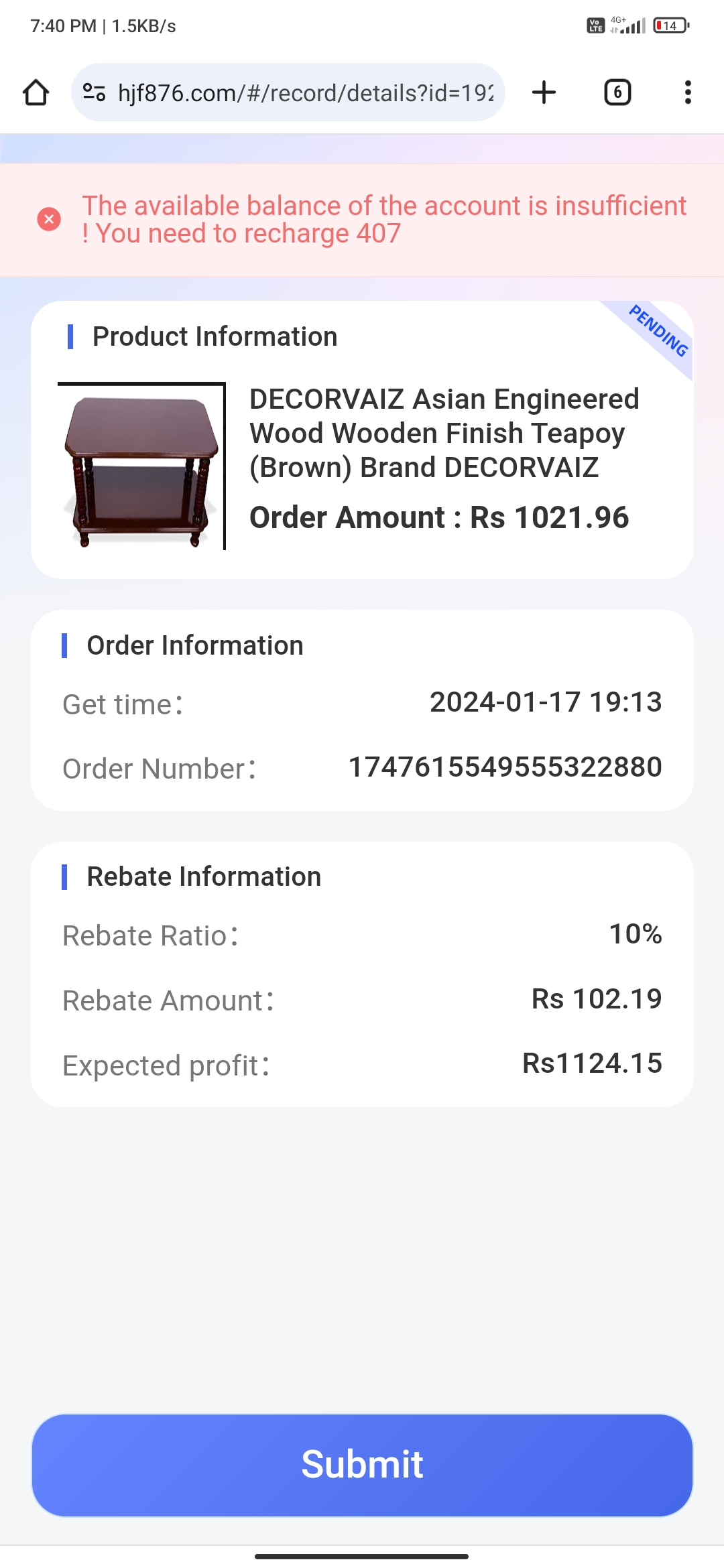Tap the Expected profit Rs1124.15 value
The width and height of the screenshot is (724, 1568).
592,1063
